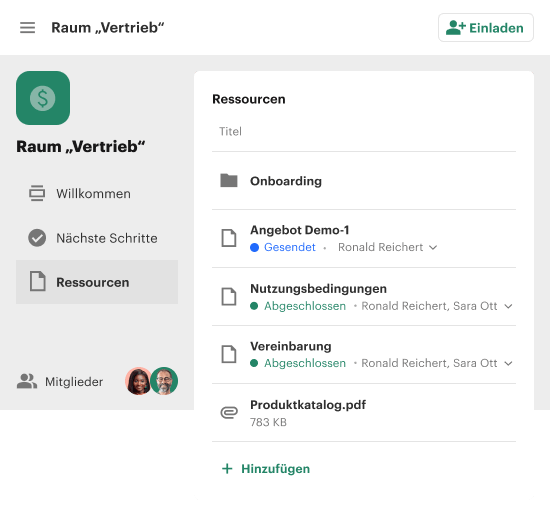The height and width of the screenshot is (513, 550).
Task: Expand recipients chevron for Angebot Demo-1
Action: [433, 248]
